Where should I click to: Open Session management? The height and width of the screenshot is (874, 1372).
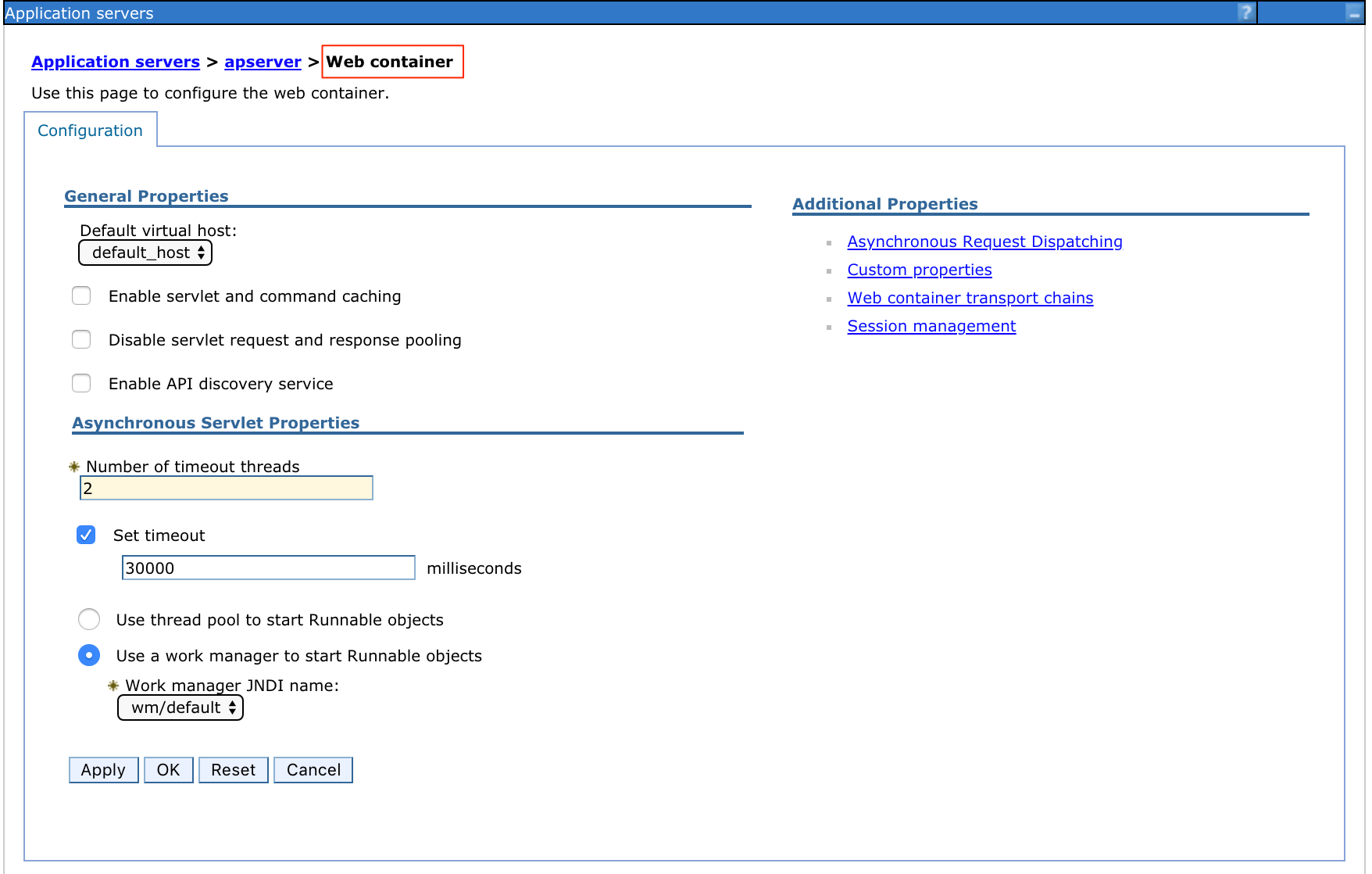(931, 326)
